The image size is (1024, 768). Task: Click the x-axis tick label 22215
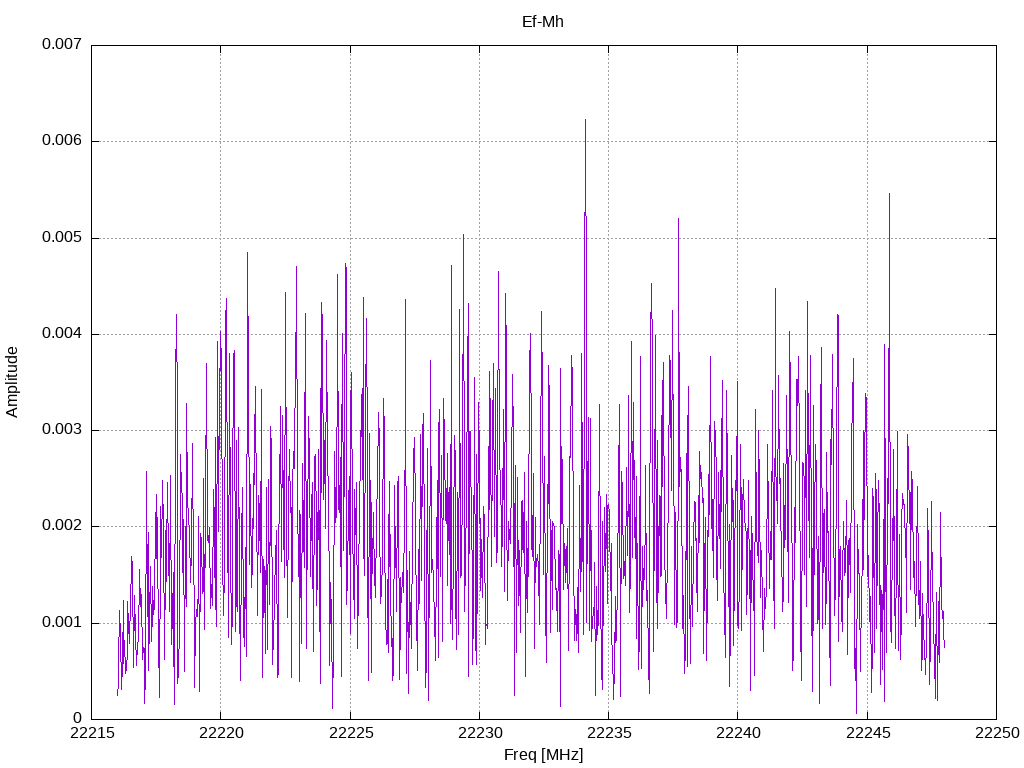pos(91,733)
